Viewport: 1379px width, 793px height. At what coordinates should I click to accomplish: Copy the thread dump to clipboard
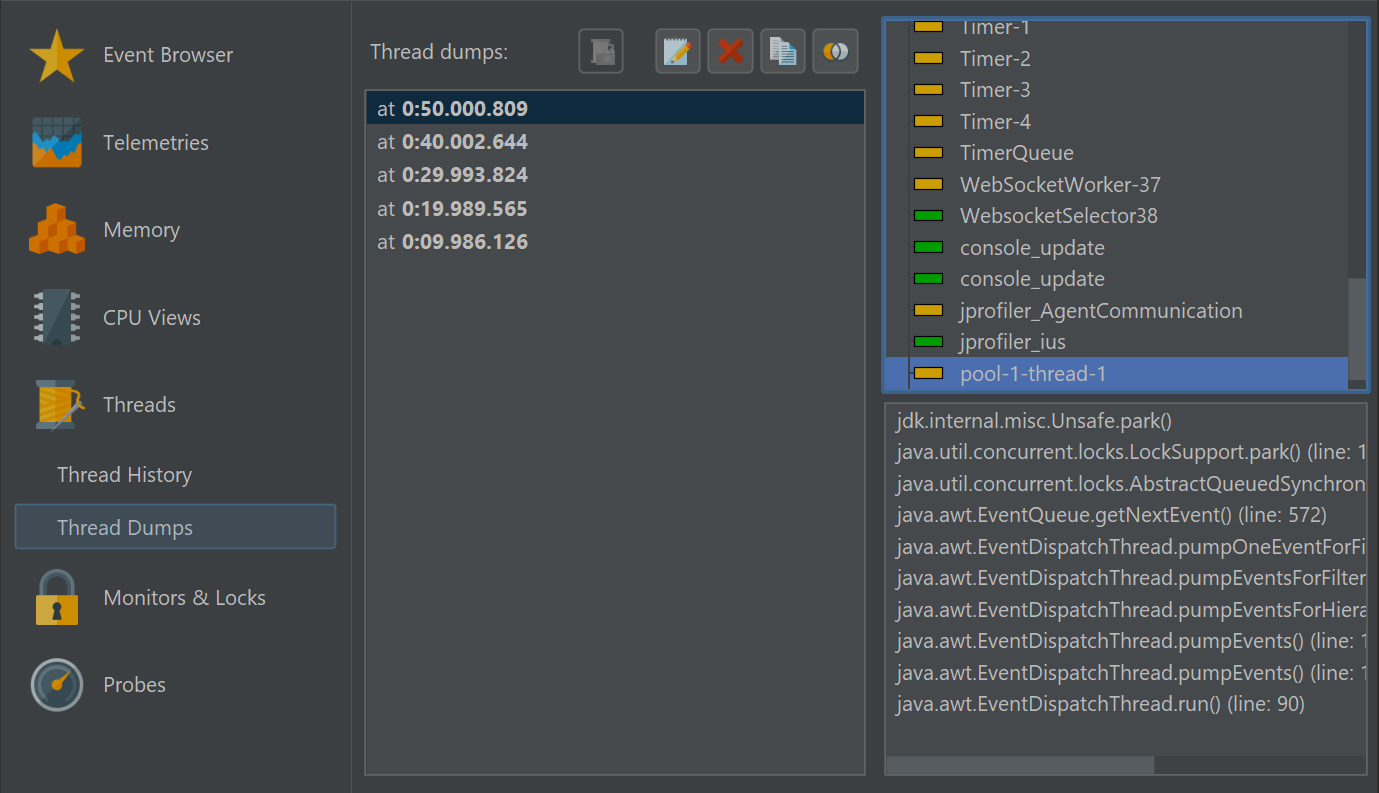click(x=782, y=51)
